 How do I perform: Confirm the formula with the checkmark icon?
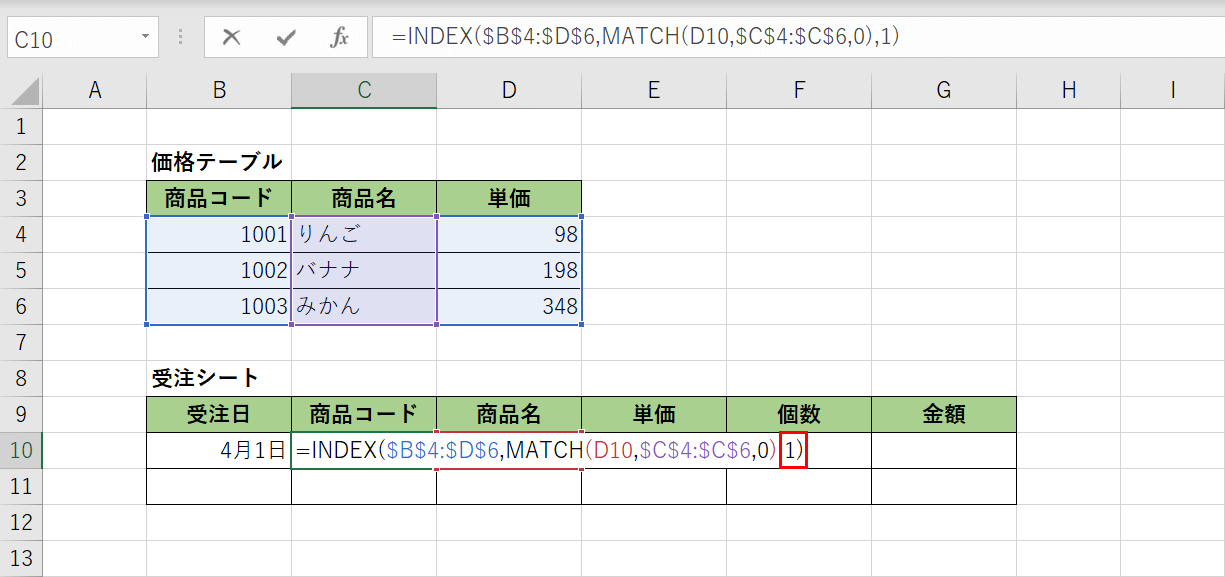coord(286,38)
